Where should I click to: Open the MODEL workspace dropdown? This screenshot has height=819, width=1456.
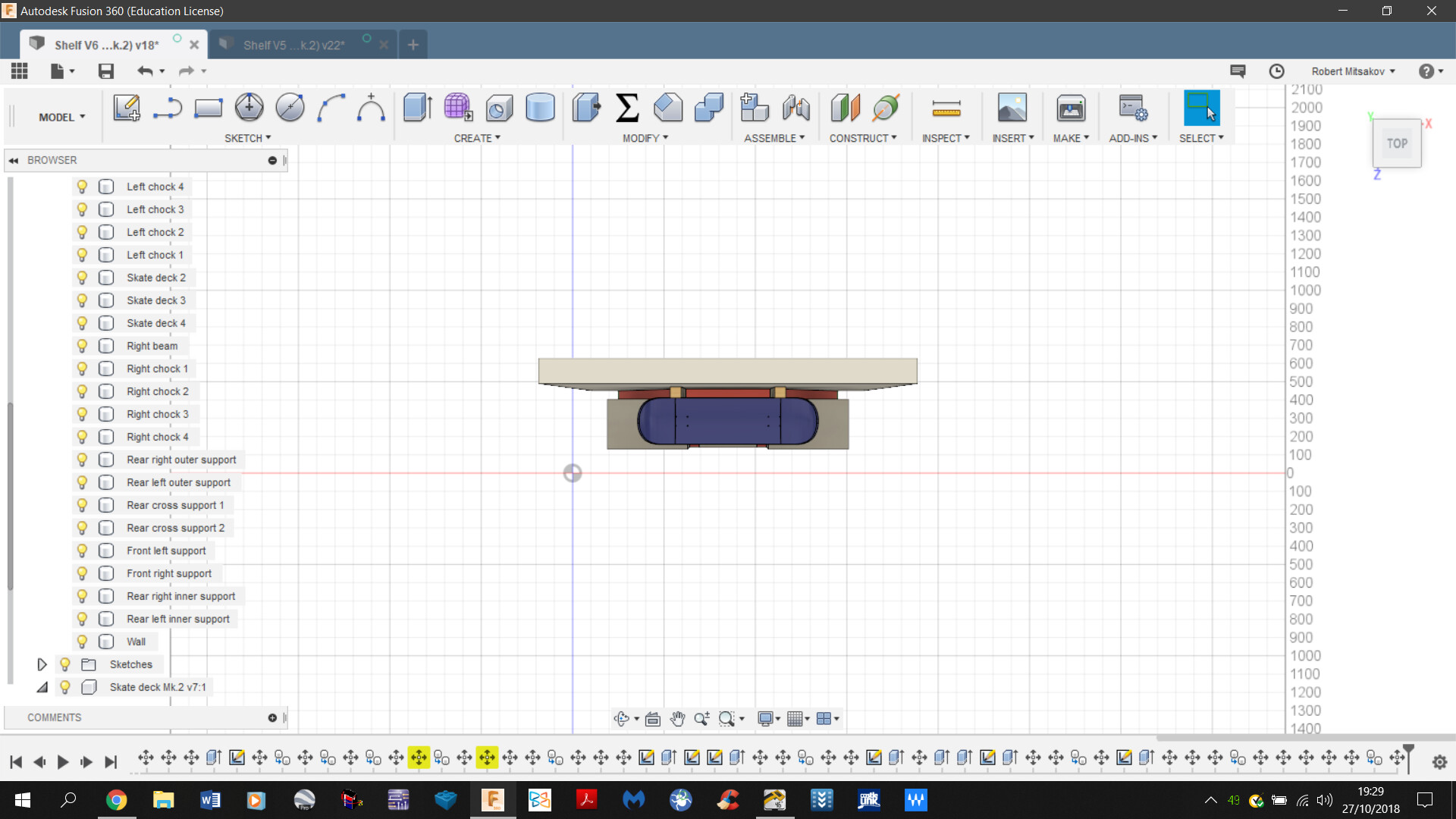[62, 117]
